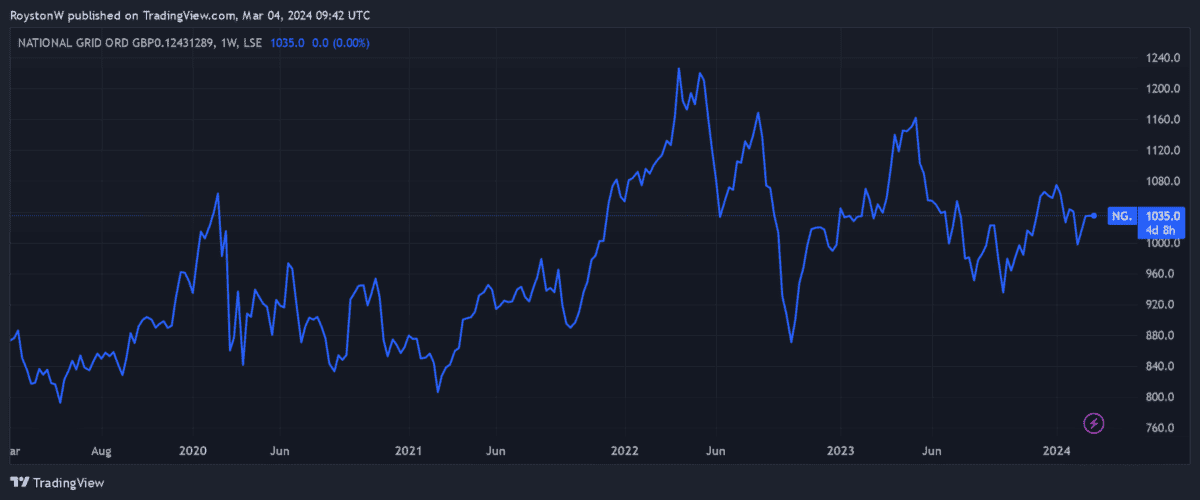The image size is (1200, 500).
Task: Select the 2023 label on time axis
Action: click(841, 452)
